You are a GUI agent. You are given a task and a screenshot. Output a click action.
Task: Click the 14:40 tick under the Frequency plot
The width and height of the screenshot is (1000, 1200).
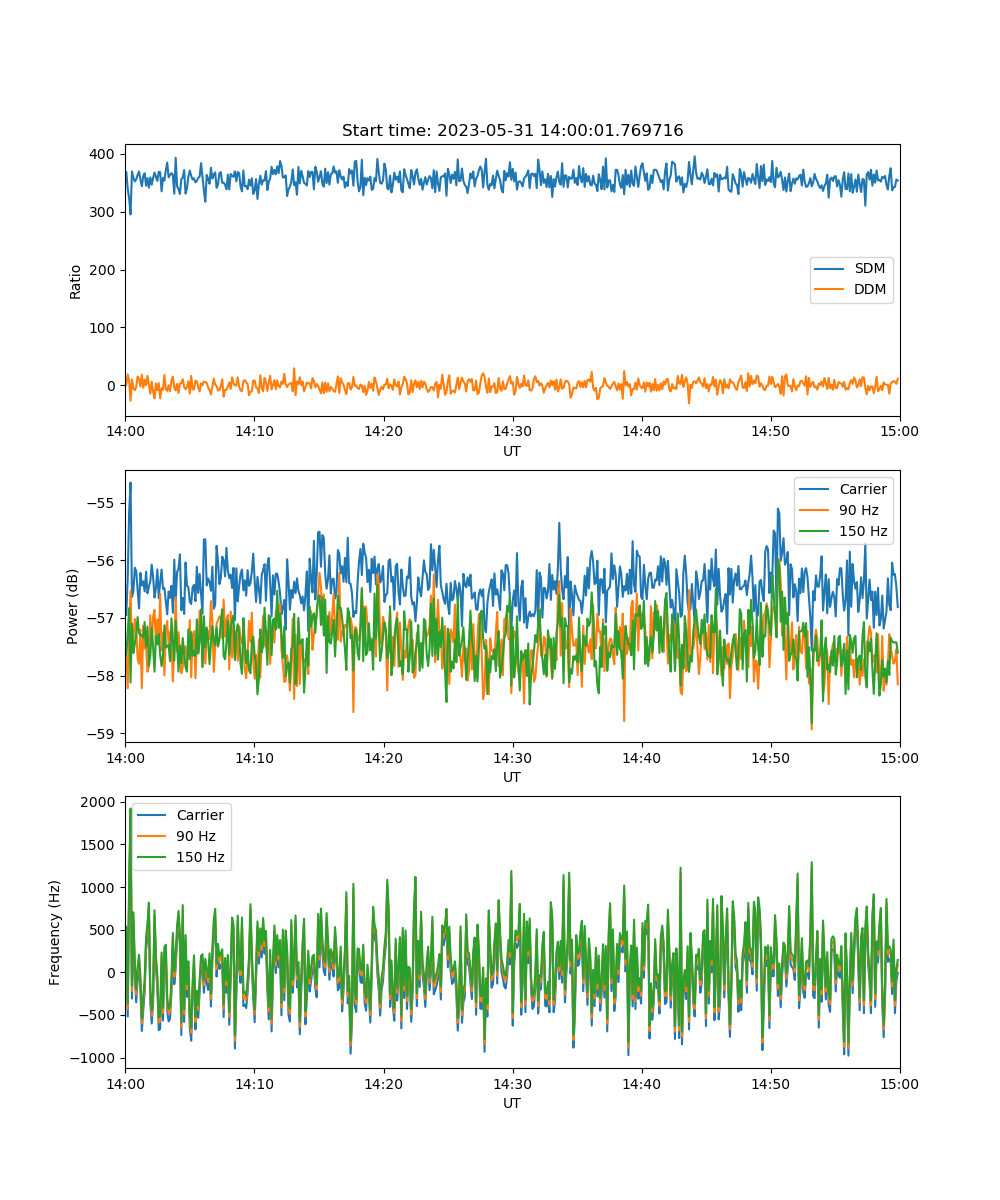(x=641, y=1083)
